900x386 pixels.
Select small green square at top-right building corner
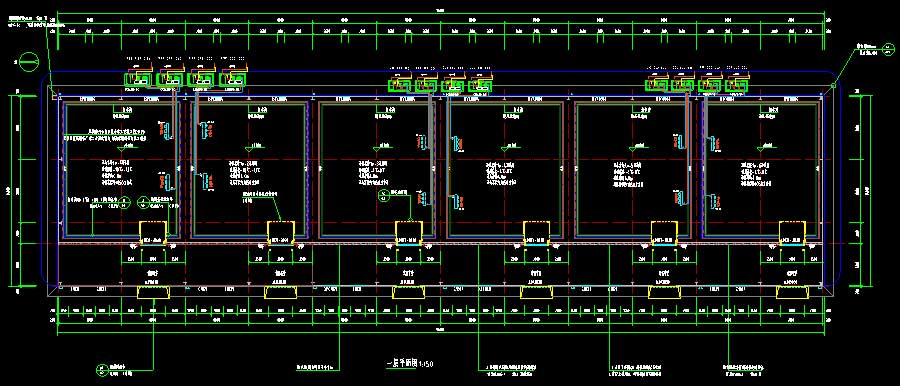point(833,86)
